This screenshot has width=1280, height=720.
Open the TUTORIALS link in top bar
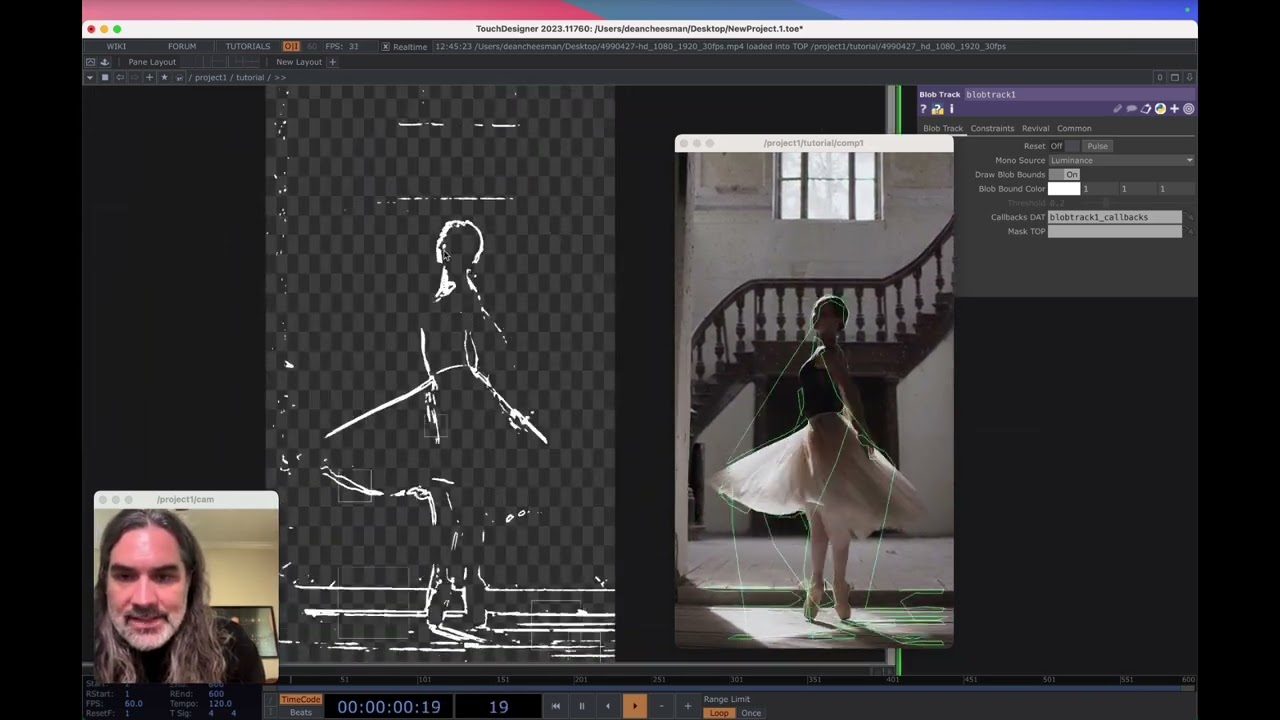247,46
